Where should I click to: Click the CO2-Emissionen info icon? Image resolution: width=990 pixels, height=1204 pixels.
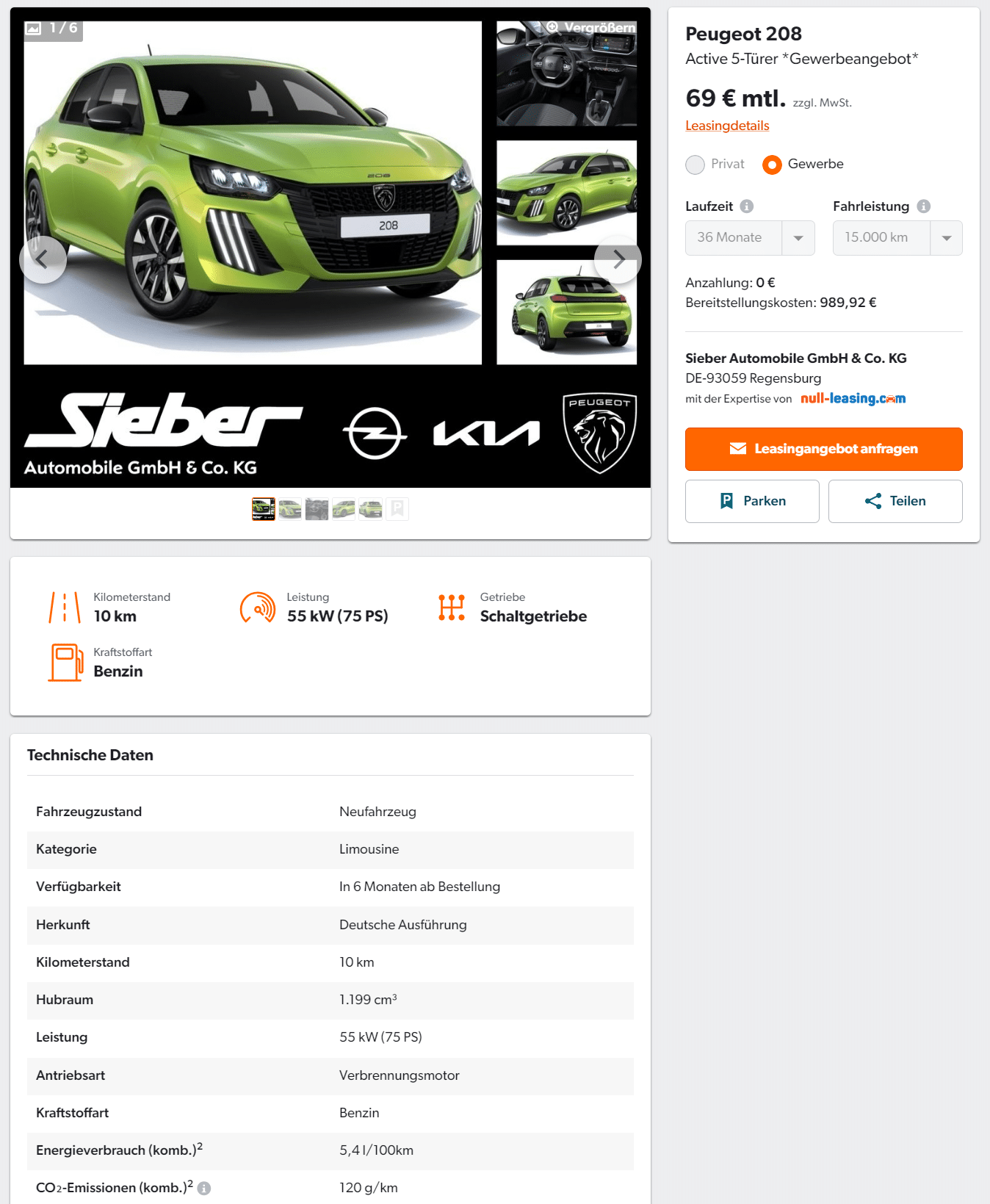[204, 1189]
